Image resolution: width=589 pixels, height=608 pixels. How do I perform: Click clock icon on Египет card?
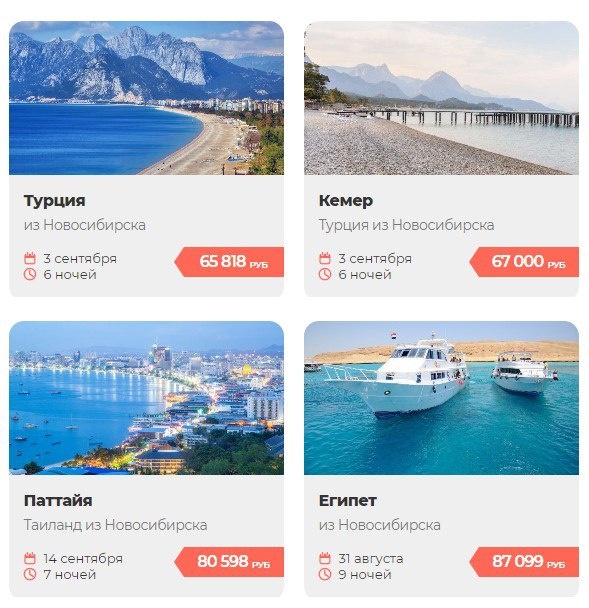tap(325, 574)
